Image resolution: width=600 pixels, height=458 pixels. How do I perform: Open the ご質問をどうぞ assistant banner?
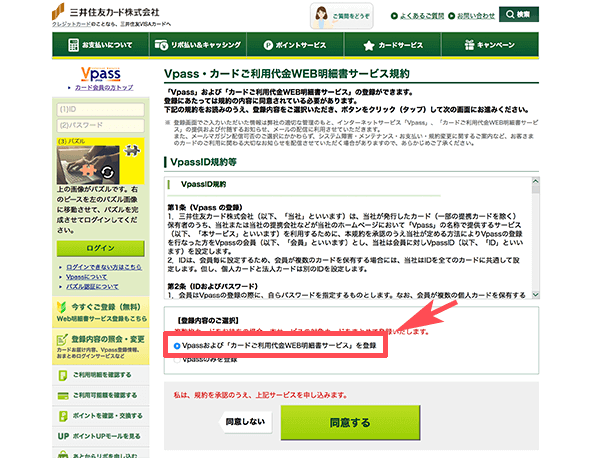pyautogui.click(x=342, y=16)
